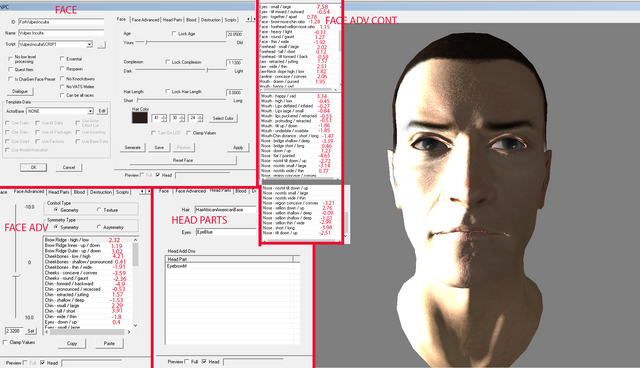Click the tab-scroll right arrow above the Texture radio
The image size is (640, 368).
[x=148, y=191]
